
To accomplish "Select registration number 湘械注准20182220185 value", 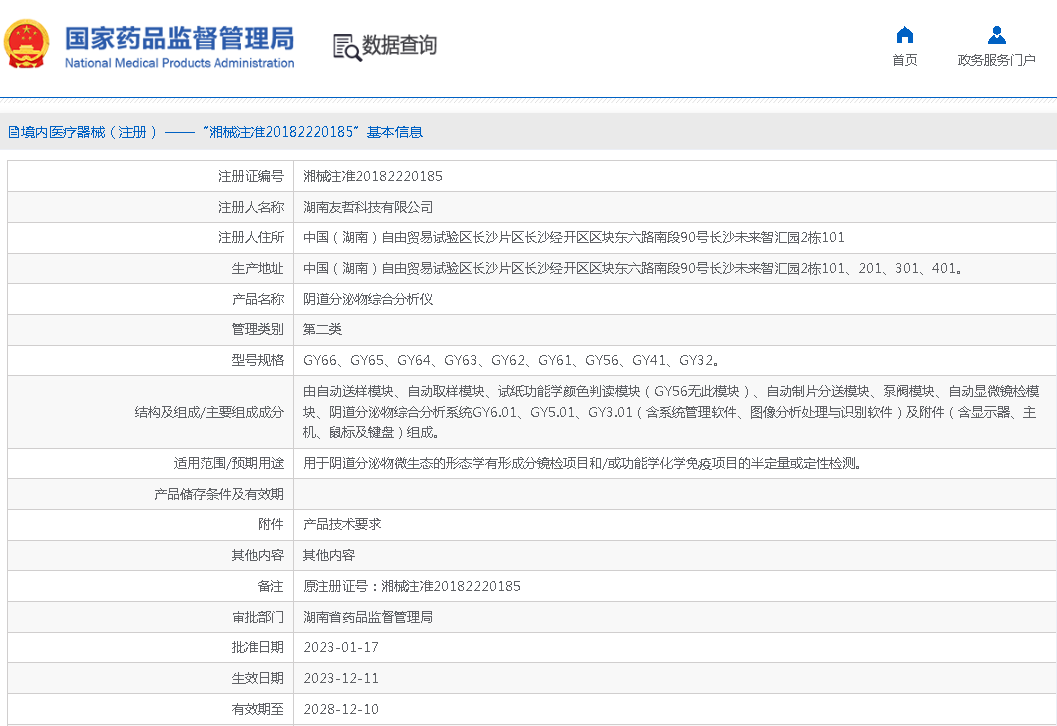I will pyautogui.click(x=373, y=177).
